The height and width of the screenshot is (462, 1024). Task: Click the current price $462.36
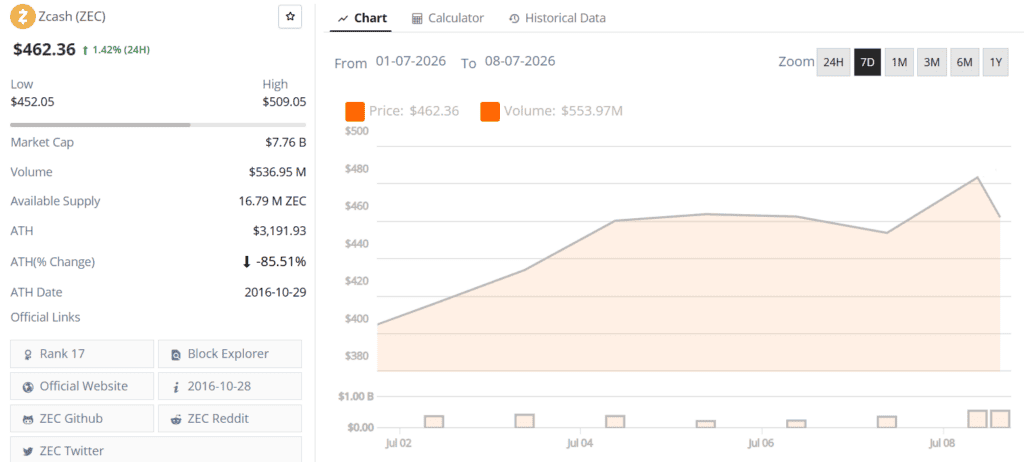44,50
